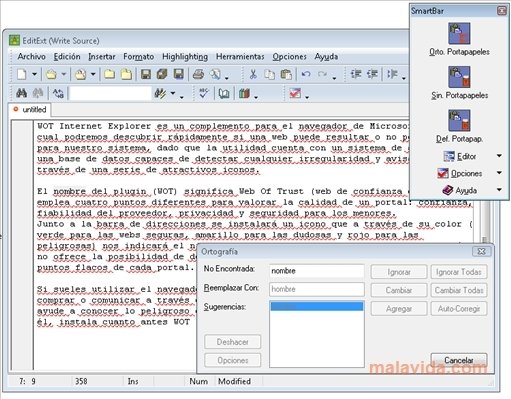This screenshot has width=511, height=399.
Task: Create a new document with the blank page icon
Action: pyautogui.click(x=22, y=74)
